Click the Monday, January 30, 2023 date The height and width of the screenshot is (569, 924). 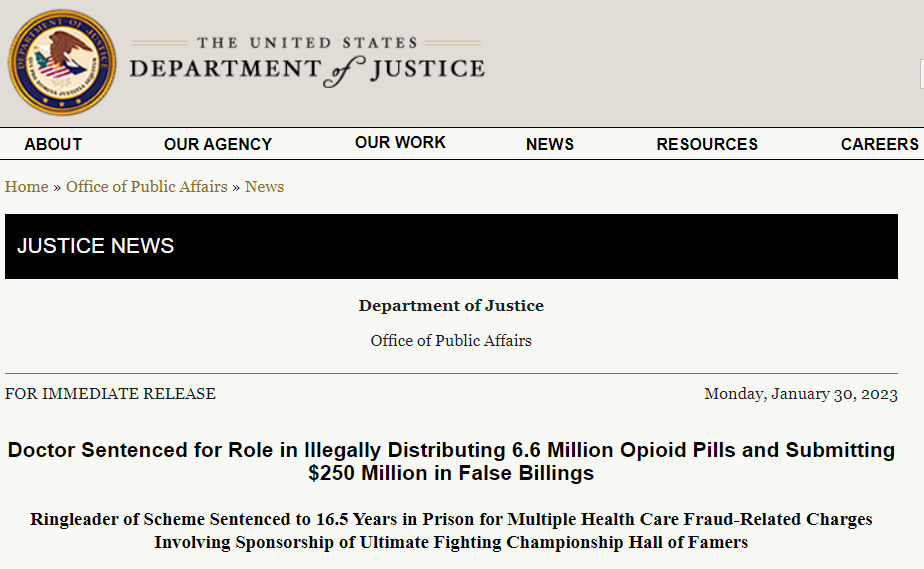pos(801,393)
